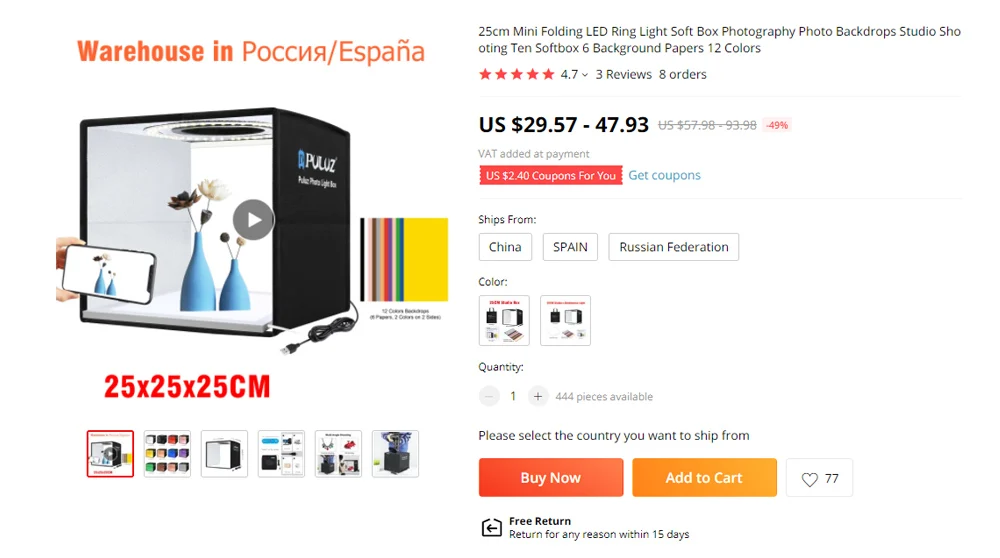1000x558 pixels.
Task: Select SPAIN as shipping origin
Action: (x=570, y=247)
